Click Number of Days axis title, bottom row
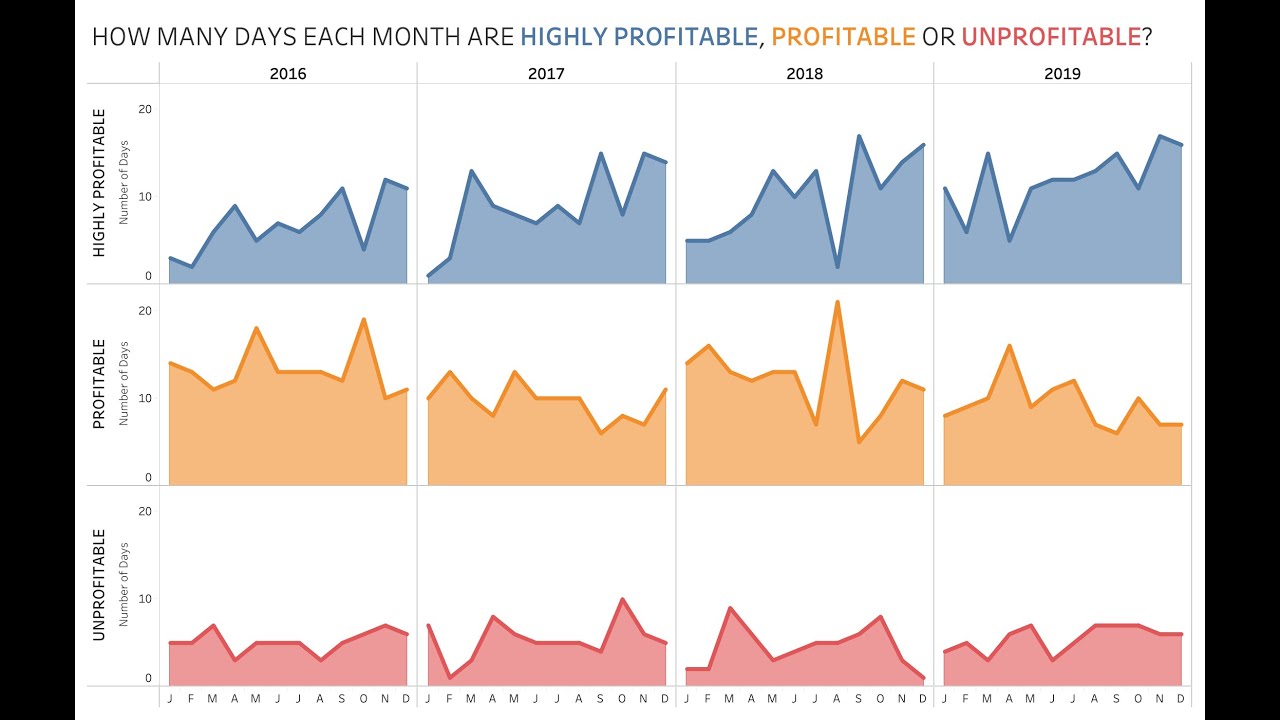Image resolution: width=1280 pixels, height=720 pixels. coord(124,585)
